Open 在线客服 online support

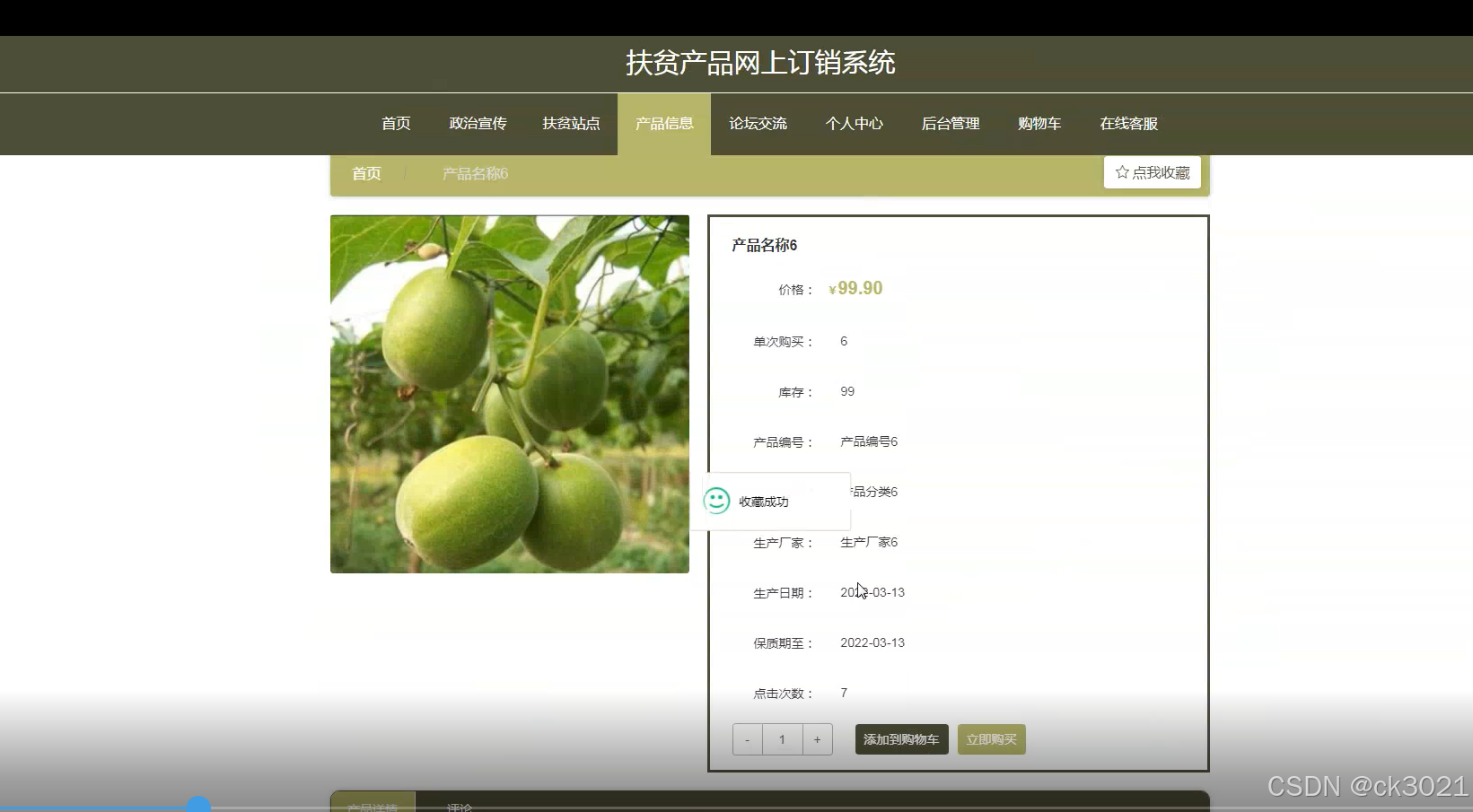pyautogui.click(x=1128, y=124)
